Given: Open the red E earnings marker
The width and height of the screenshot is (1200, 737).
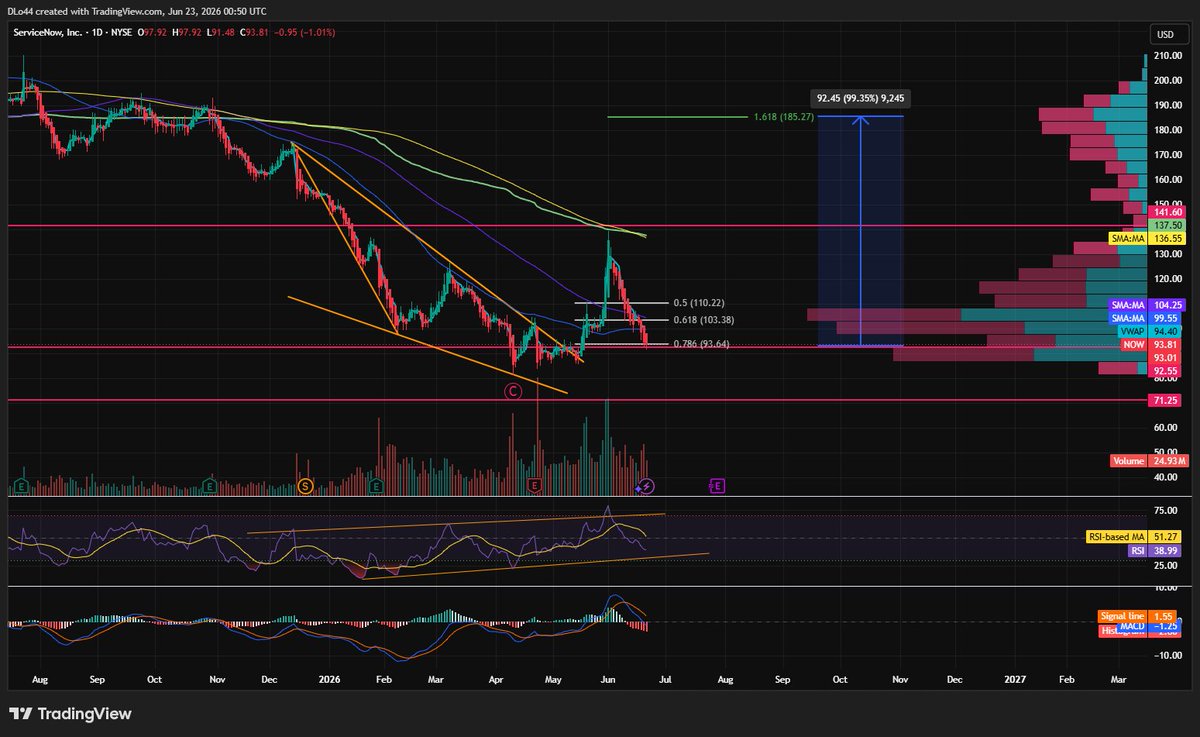Looking at the screenshot, I should (x=535, y=486).
